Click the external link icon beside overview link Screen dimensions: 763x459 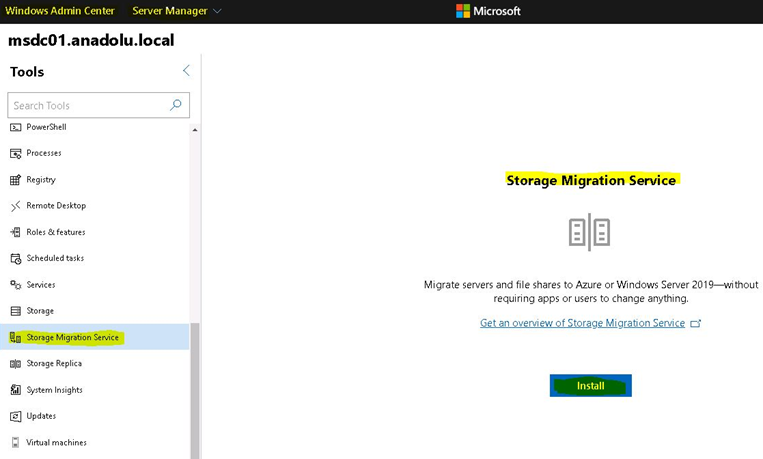point(695,323)
